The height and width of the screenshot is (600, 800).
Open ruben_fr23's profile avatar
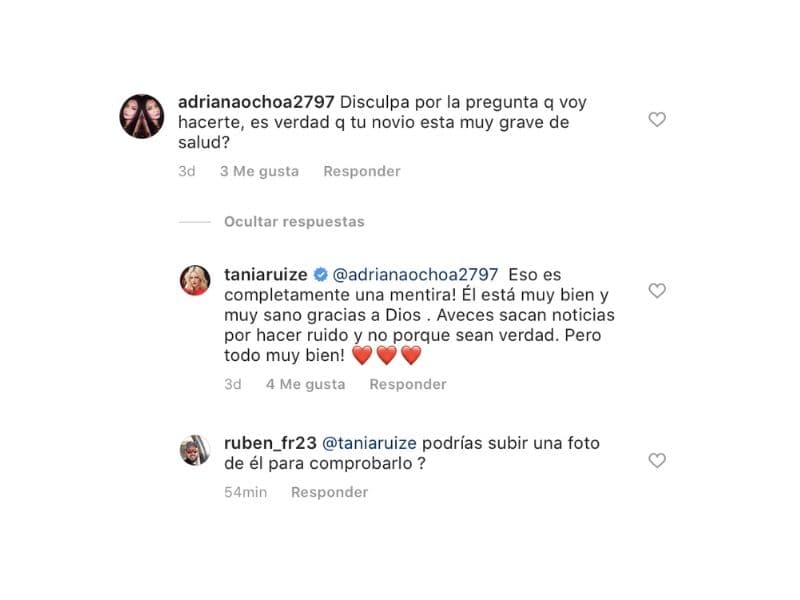pyautogui.click(x=195, y=450)
